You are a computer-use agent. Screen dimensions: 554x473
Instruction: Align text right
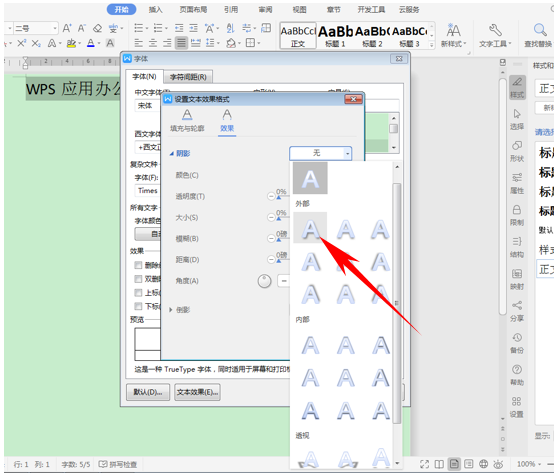pyautogui.click(x=167, y=43)
